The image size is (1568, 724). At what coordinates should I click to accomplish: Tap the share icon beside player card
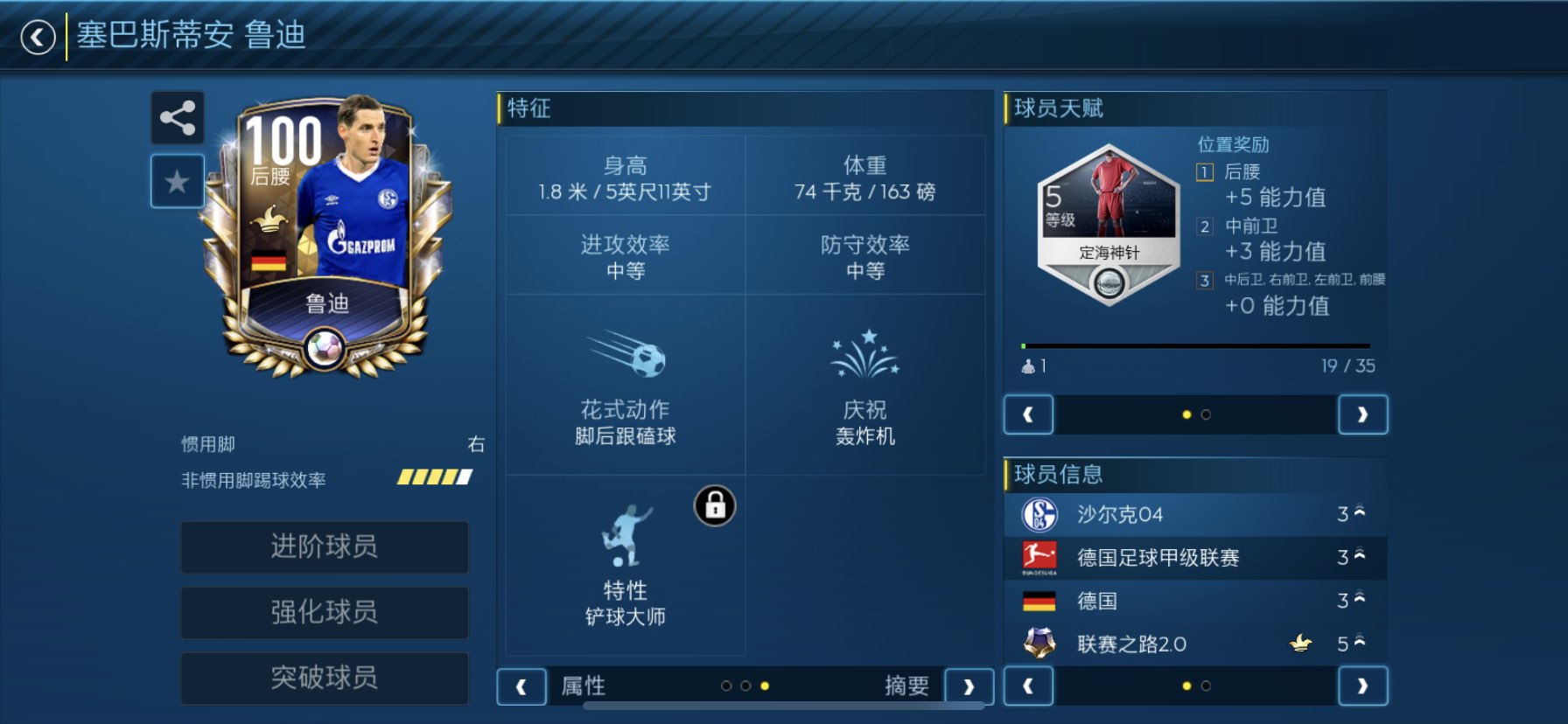(178, 118)
